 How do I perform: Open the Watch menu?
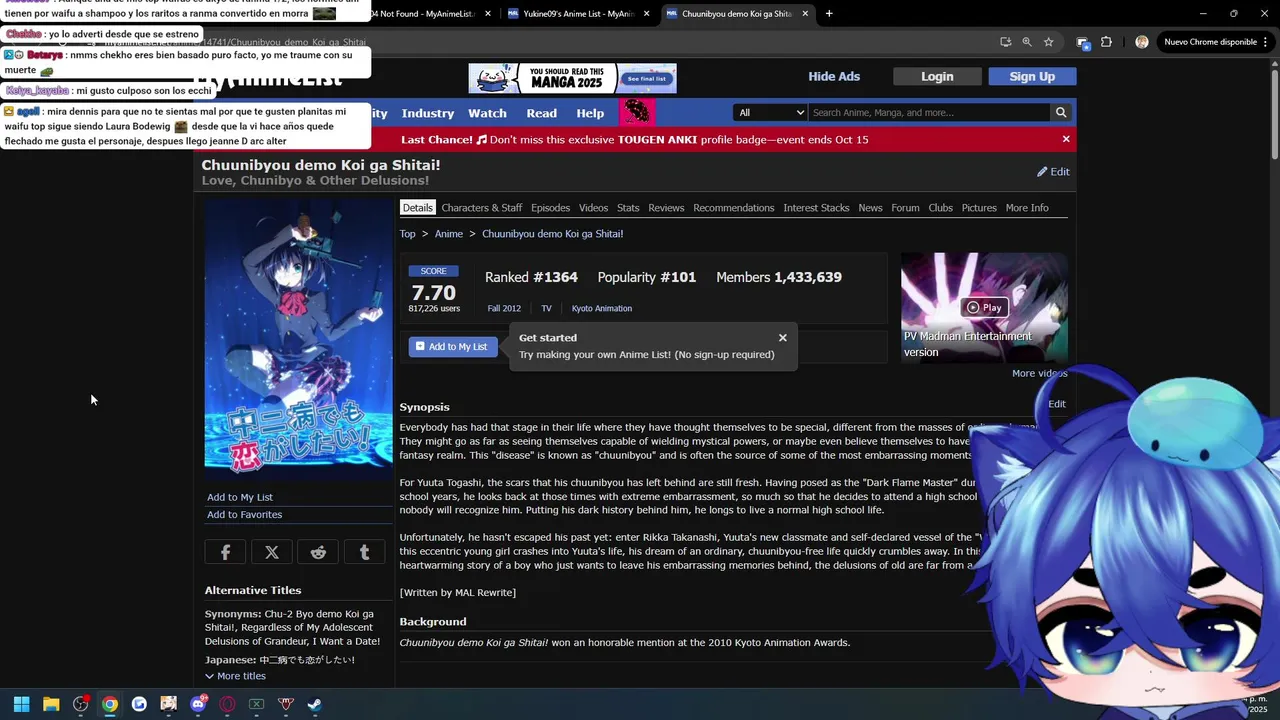coord(487,113)
